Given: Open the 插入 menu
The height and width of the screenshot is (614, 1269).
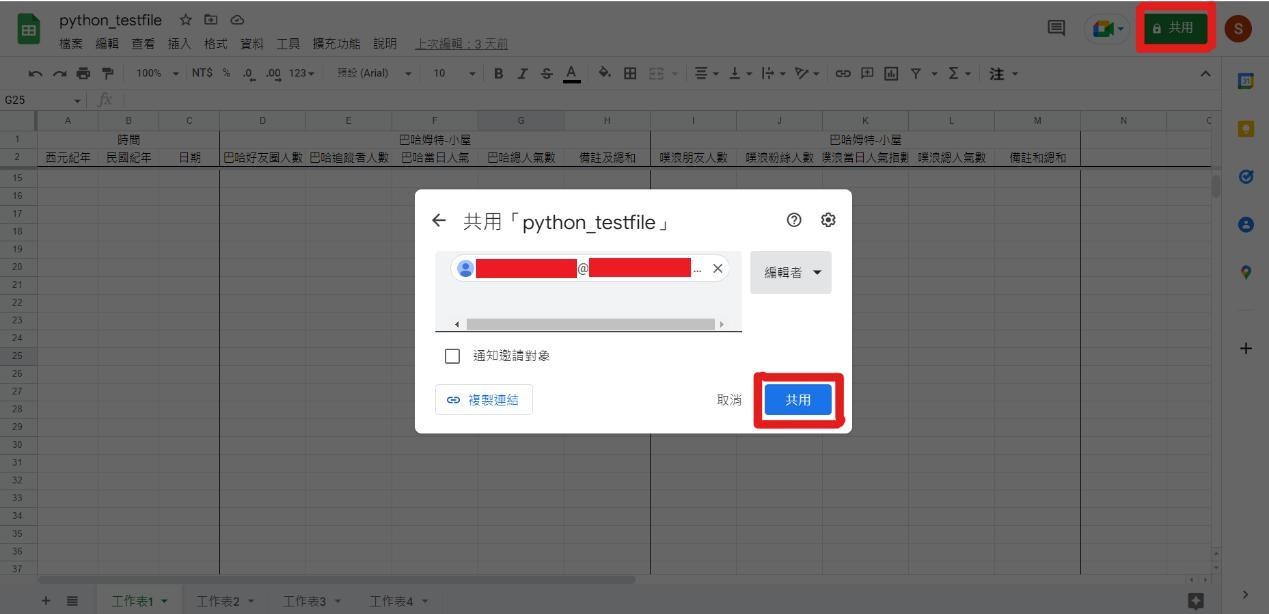Looking at the screenshot, I should coord(179,43).
